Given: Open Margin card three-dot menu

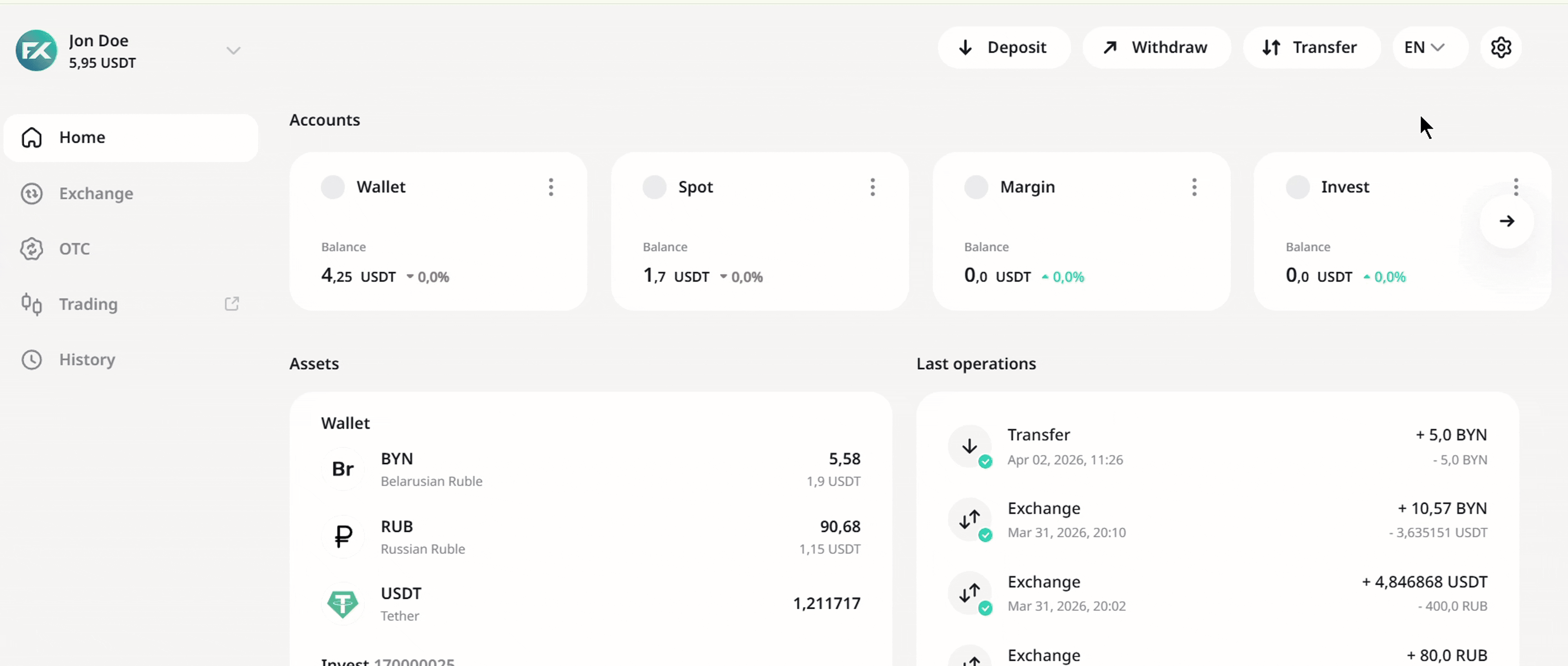Looking at the screenshot, I should [x=1194, y=187].
